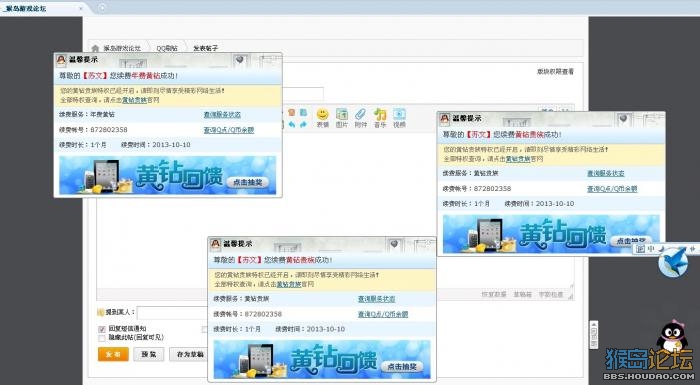Open 黄钻贵族 official site link in 年费黄钻 popup
Screen dimensions: 700x385
click(x=134, y=100)
